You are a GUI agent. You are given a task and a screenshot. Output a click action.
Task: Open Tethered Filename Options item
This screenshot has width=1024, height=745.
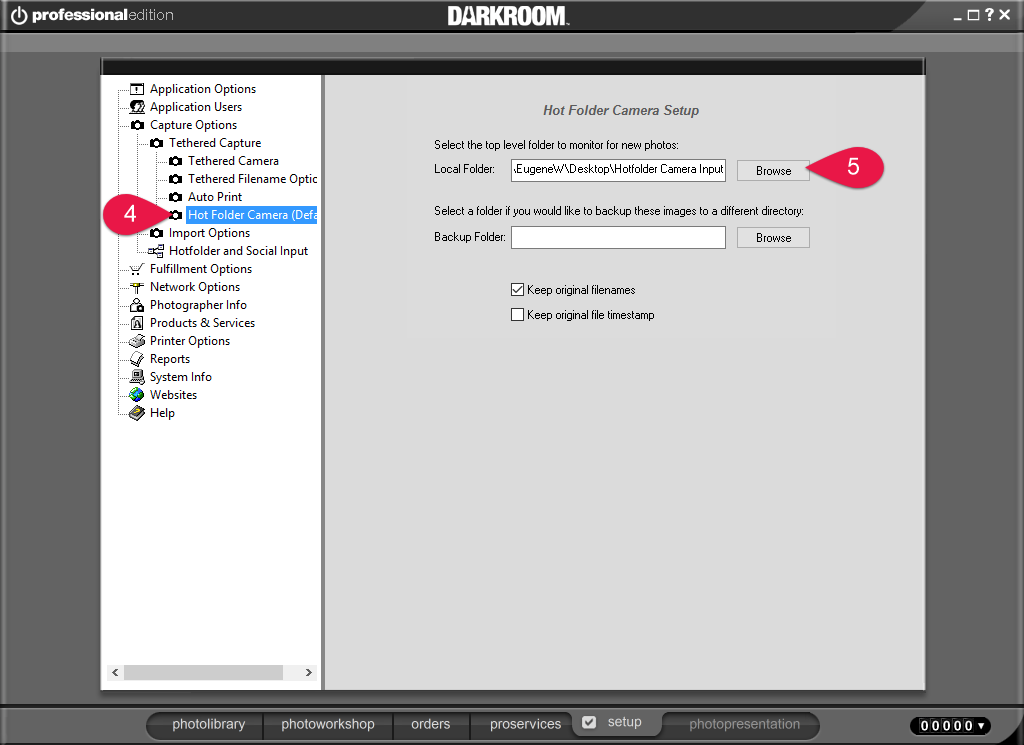point(253,179)
